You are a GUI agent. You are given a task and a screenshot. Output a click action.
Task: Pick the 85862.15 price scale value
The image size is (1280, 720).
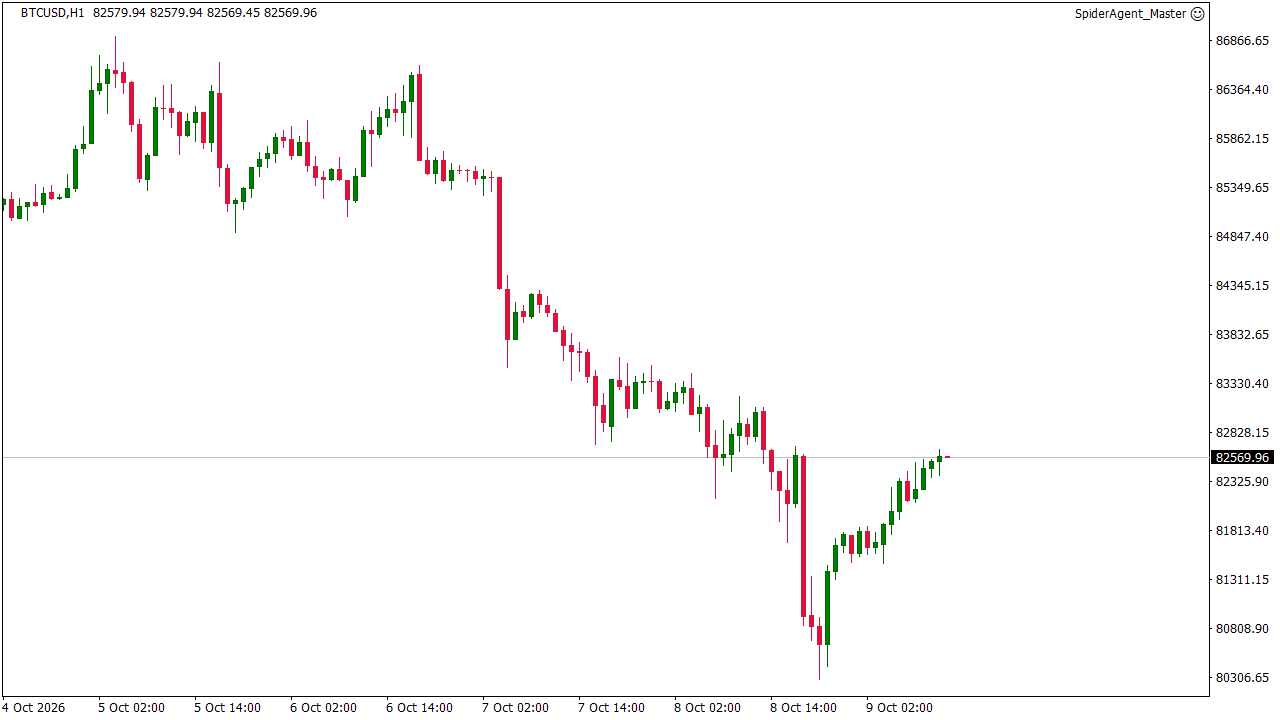click(x=1241, y=139)
